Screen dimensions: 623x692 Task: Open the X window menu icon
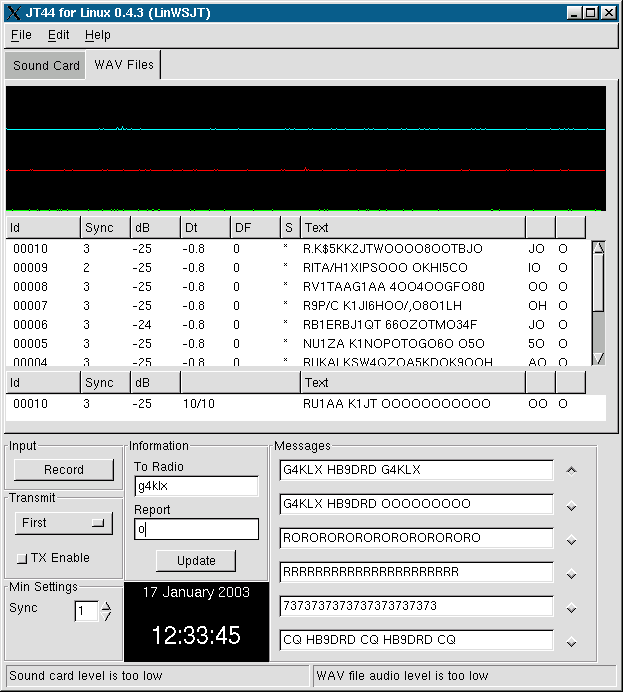coord(14,12)
